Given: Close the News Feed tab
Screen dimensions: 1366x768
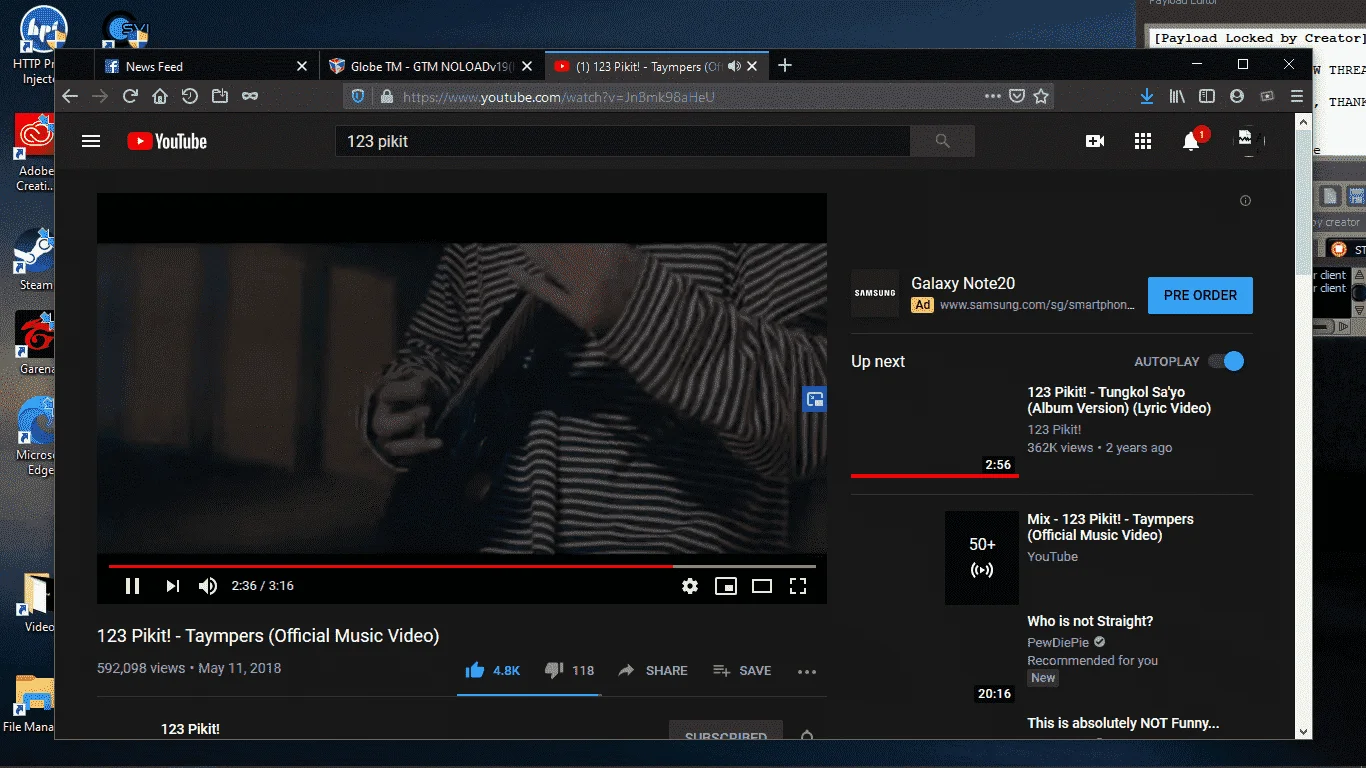Looking at the screenshot, I should [x=302, y=66].
